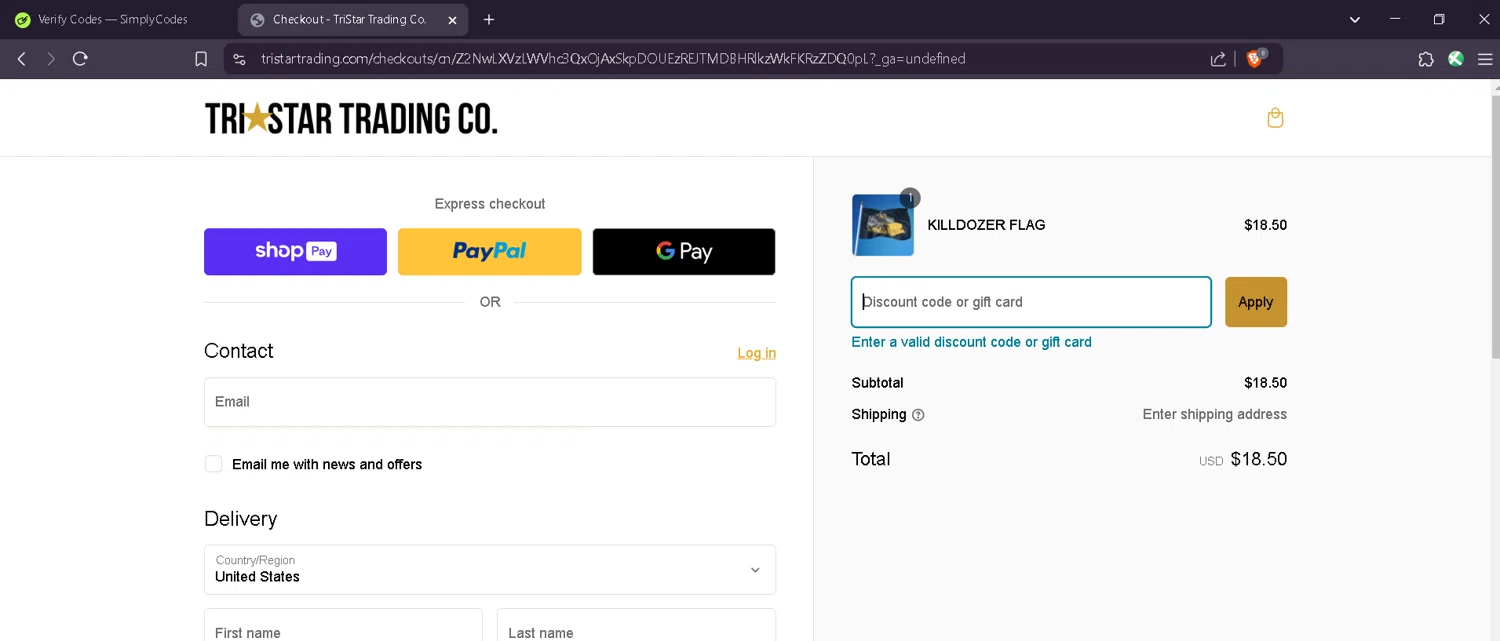Viewport: 1500px width, 641px height.
Task: Open the Brave Shields lion icon
Action: click(x=1255, y=58)
